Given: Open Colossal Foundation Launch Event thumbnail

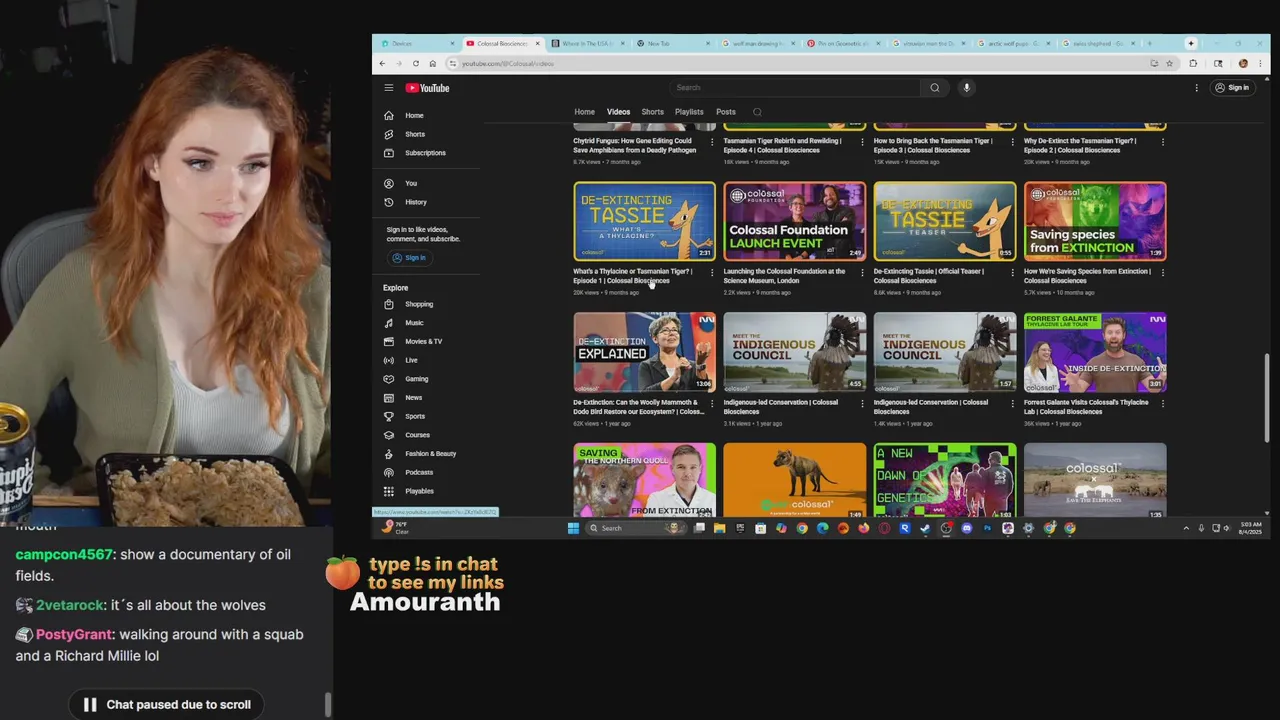Looking at the screenshot, I should click(x=794, y=221).
